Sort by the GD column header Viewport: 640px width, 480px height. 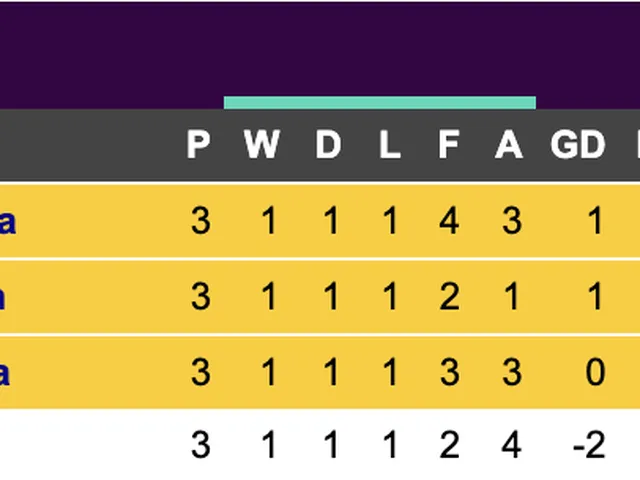[x=578, y=146]
